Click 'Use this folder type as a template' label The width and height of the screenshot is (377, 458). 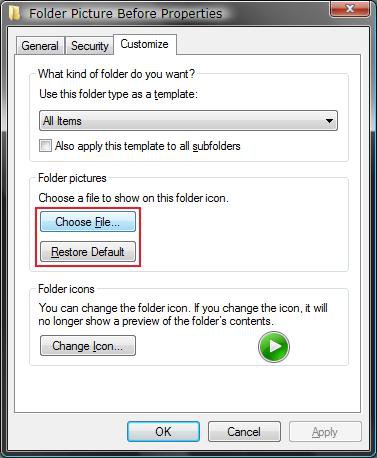118,94
